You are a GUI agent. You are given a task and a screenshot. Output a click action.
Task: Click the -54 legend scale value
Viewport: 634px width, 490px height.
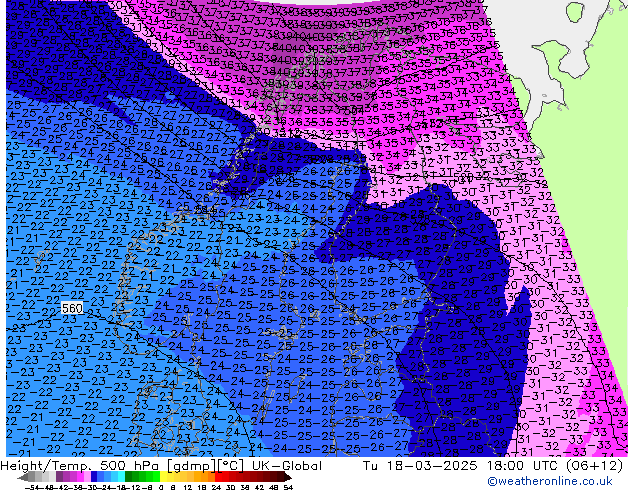(32, 487)
